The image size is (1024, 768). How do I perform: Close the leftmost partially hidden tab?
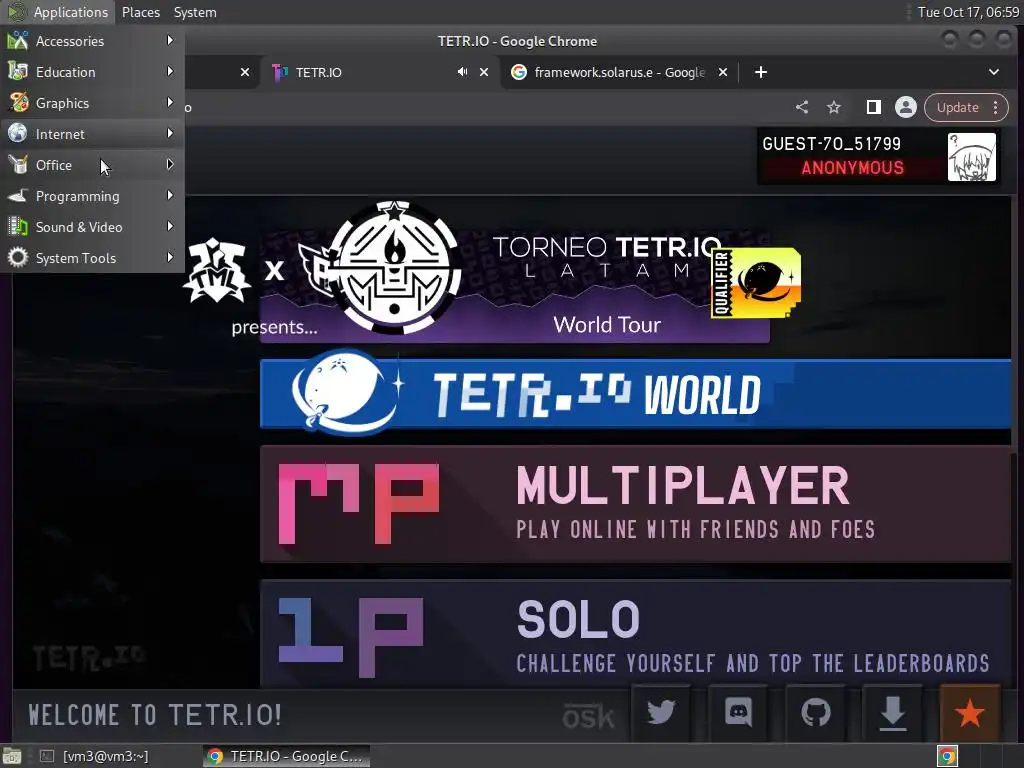[245, 72]
